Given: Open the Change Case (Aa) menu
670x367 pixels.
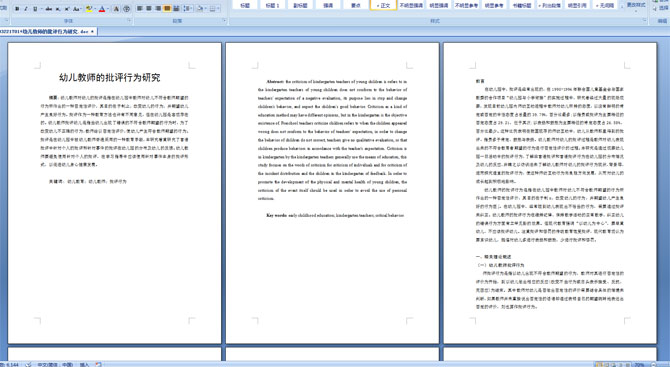Looking at the screenshot, I should click(76, 9).
